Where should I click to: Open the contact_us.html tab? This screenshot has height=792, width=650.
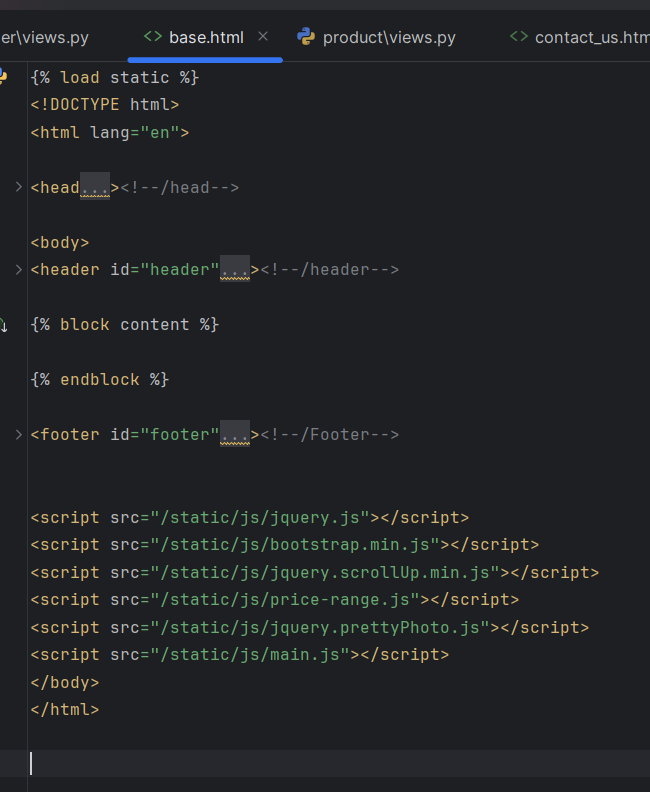click(591, 37)
